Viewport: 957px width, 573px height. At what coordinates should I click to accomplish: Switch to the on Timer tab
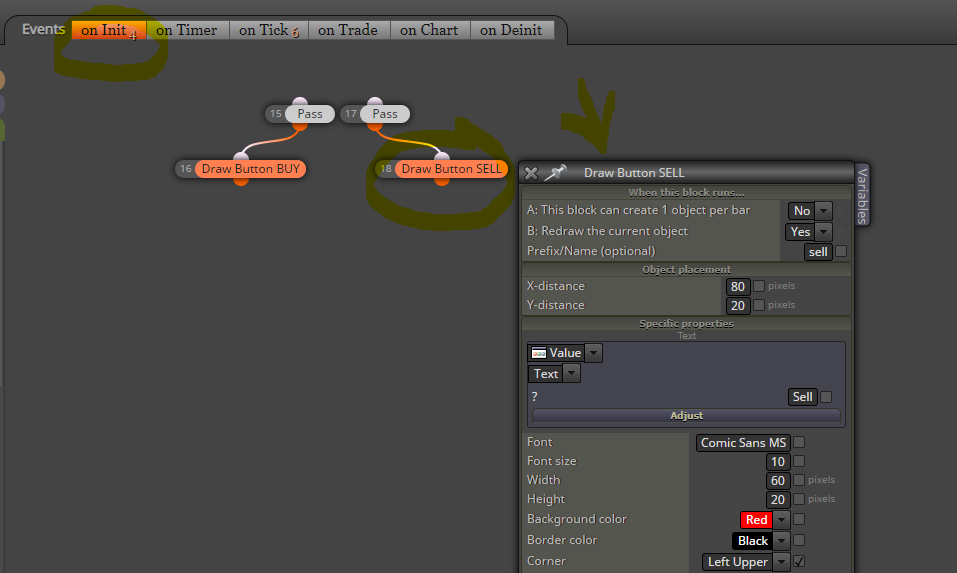tap(187, 30)
